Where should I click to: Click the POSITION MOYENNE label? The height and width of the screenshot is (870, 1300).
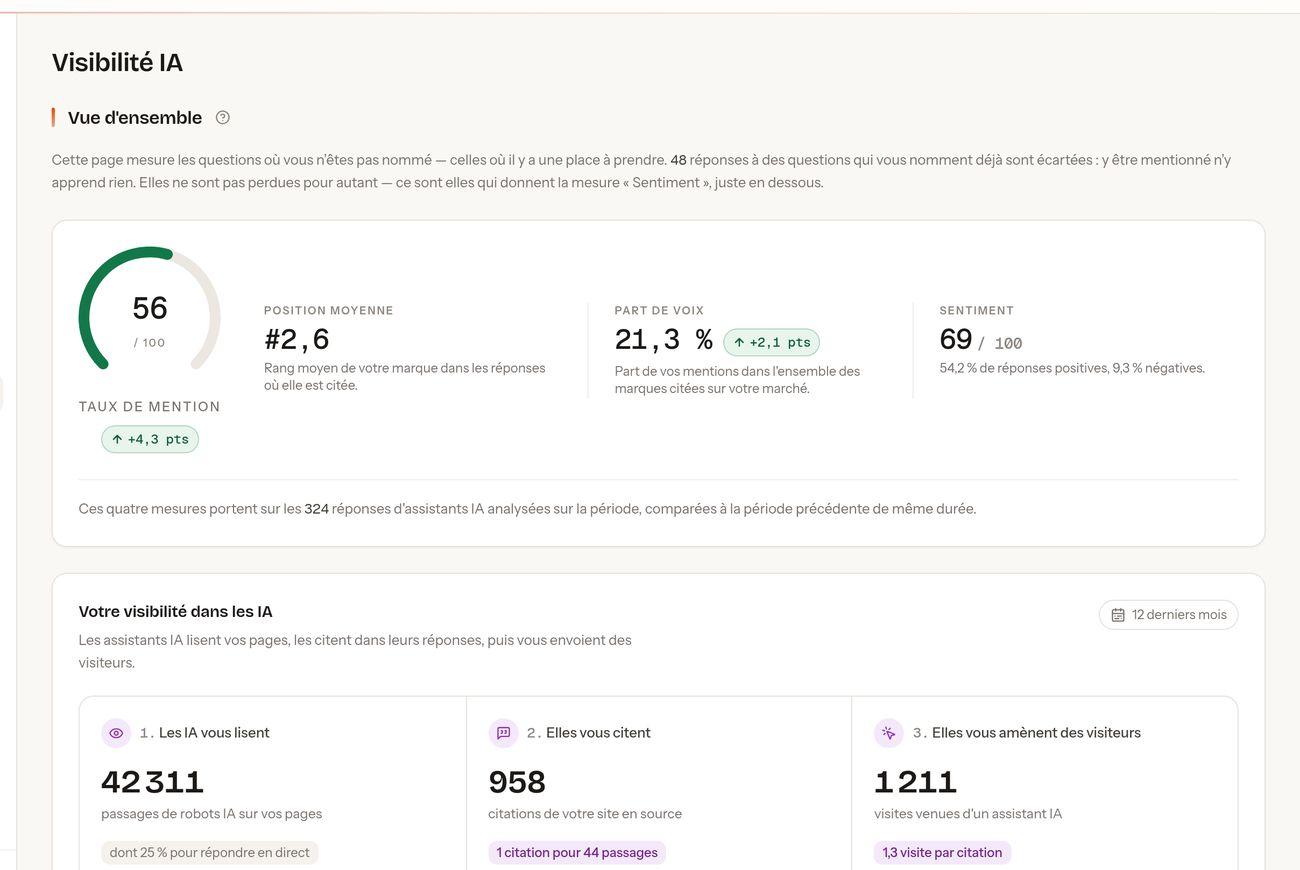tap(329, 311)
